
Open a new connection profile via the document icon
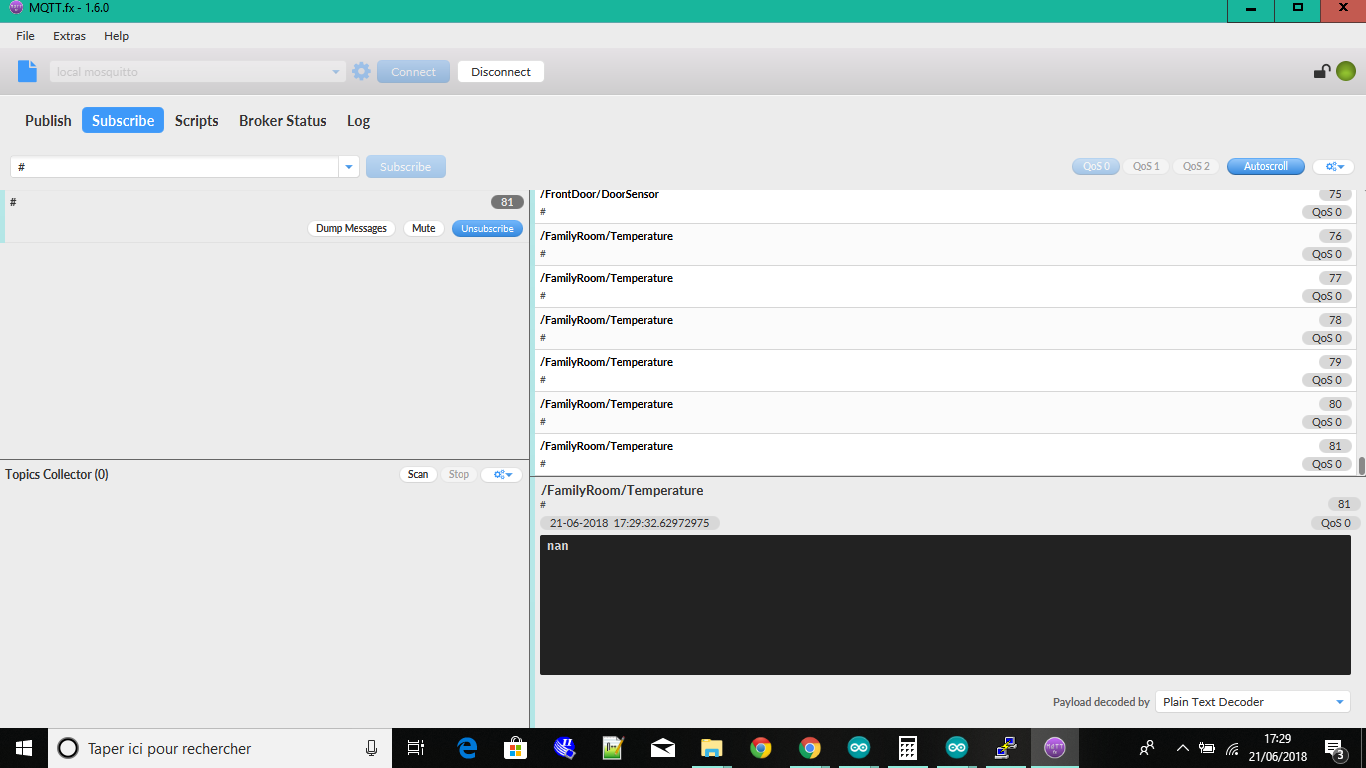(26, 70)
